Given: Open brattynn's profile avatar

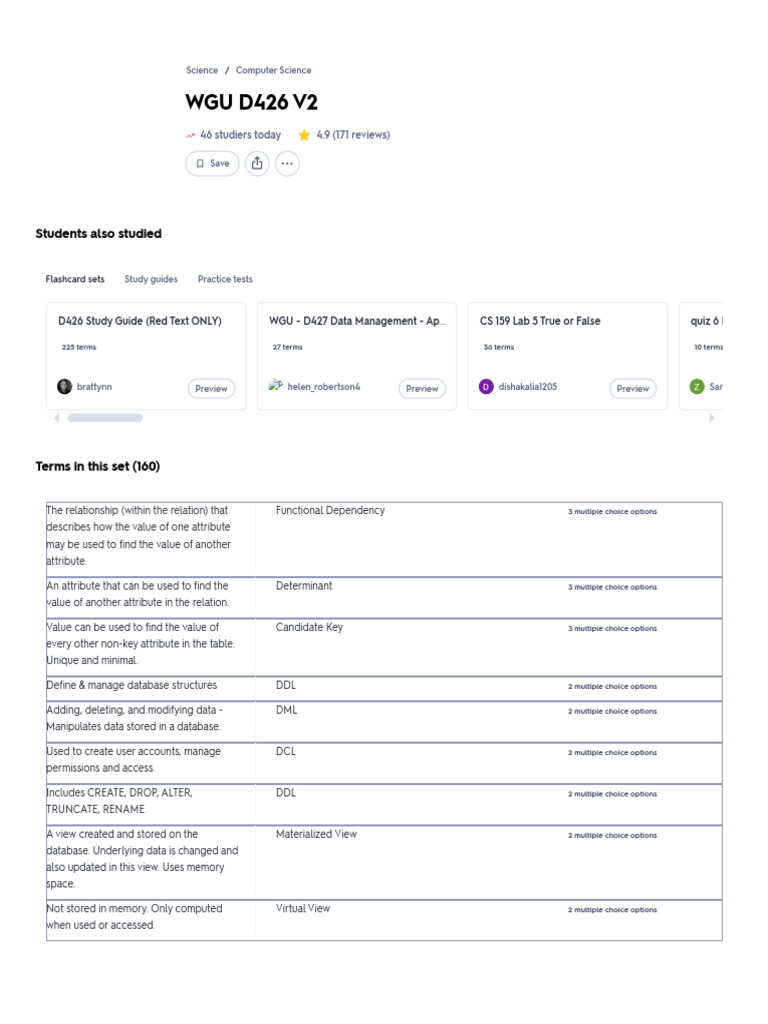Looking at the screenshot, I should pos(65,387).
